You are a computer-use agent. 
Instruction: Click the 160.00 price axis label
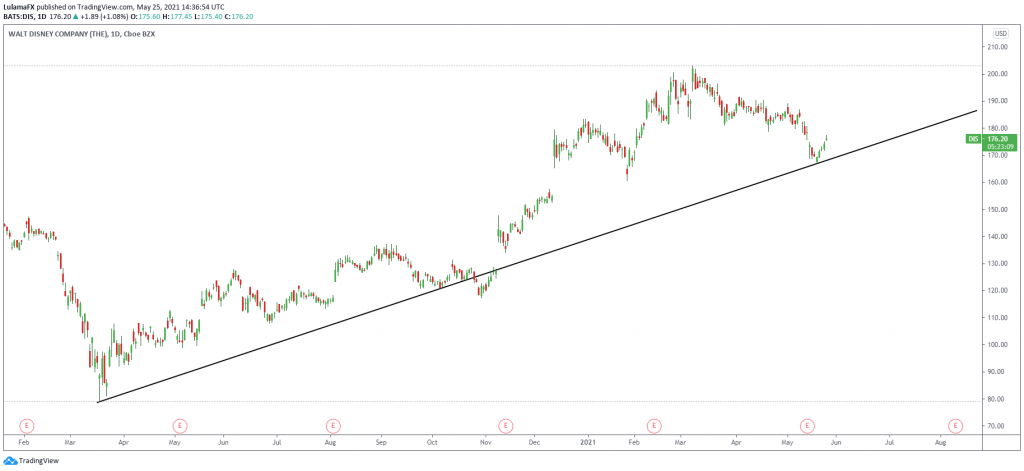pyautogui.click(x=996, y=182)
